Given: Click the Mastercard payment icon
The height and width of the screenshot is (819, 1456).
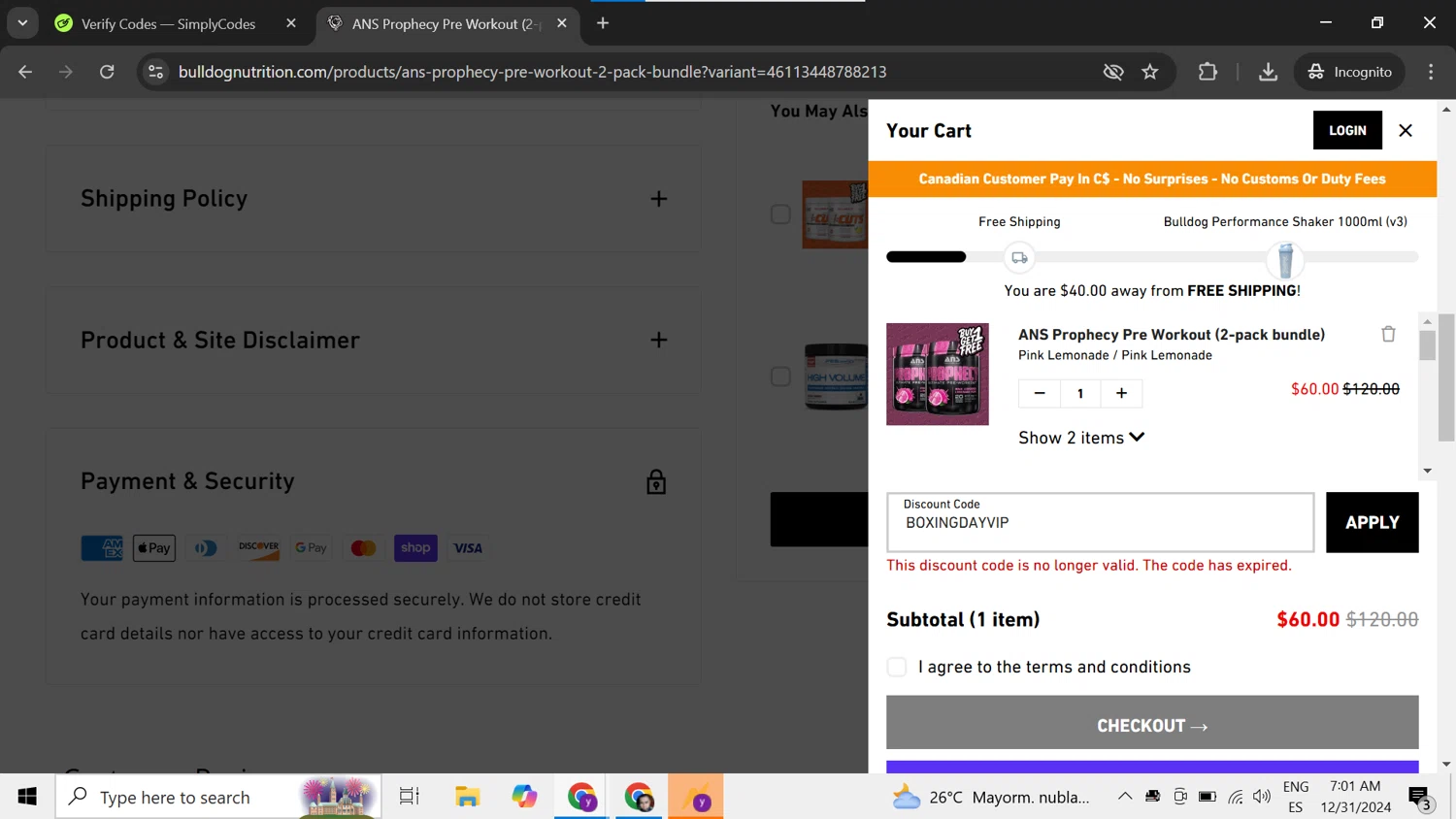Looking at the screenshot, I should [363, 548].
